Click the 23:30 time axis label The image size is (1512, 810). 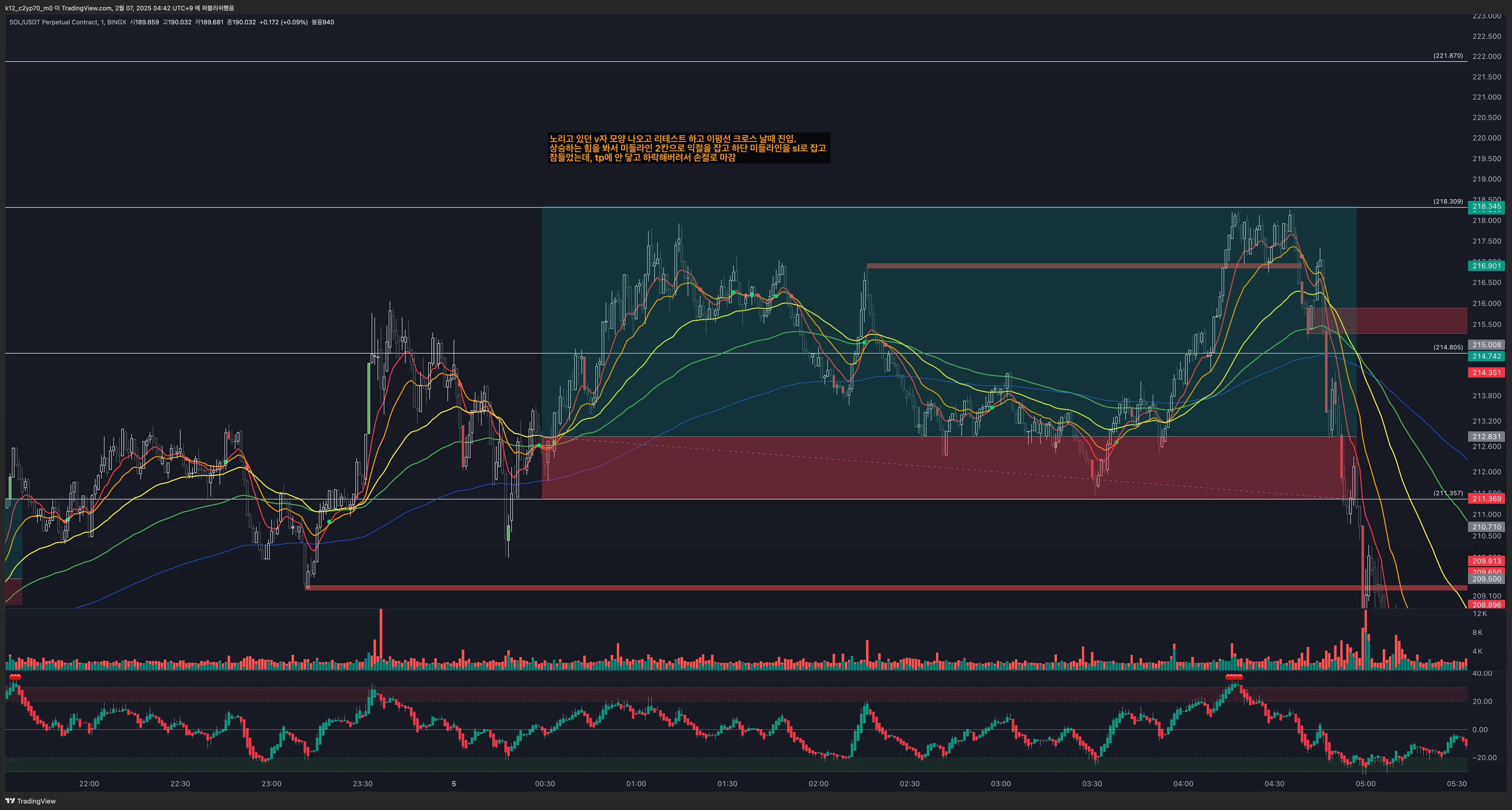click(x=363, y=784)
